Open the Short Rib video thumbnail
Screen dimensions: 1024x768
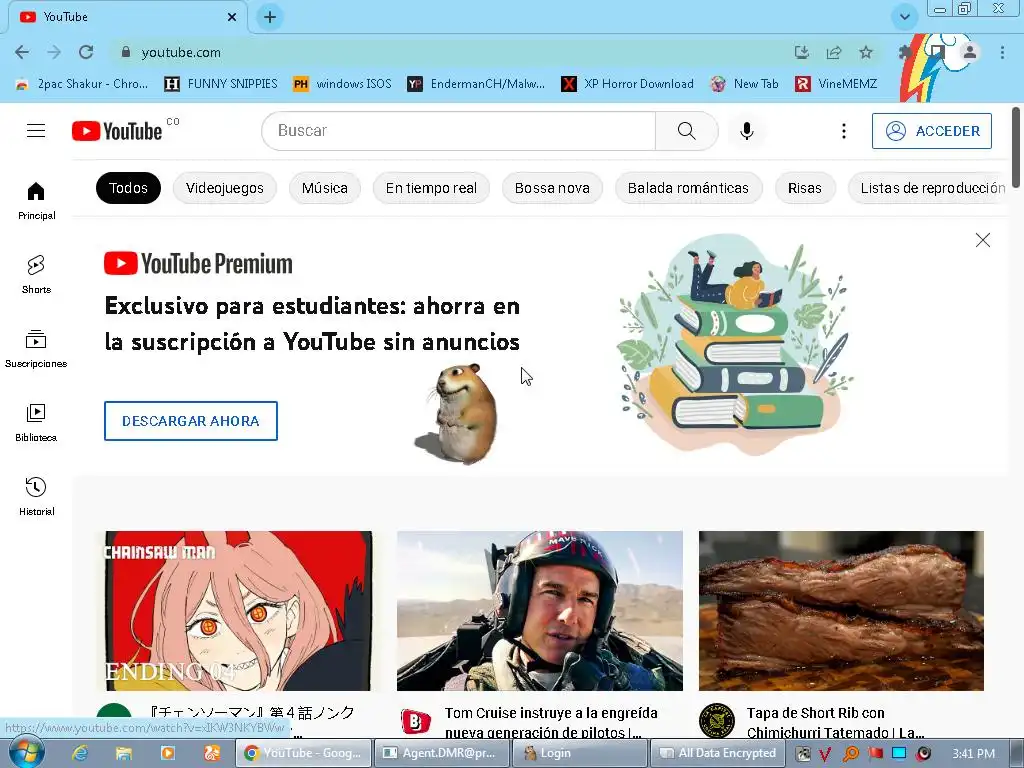[841, 611]
